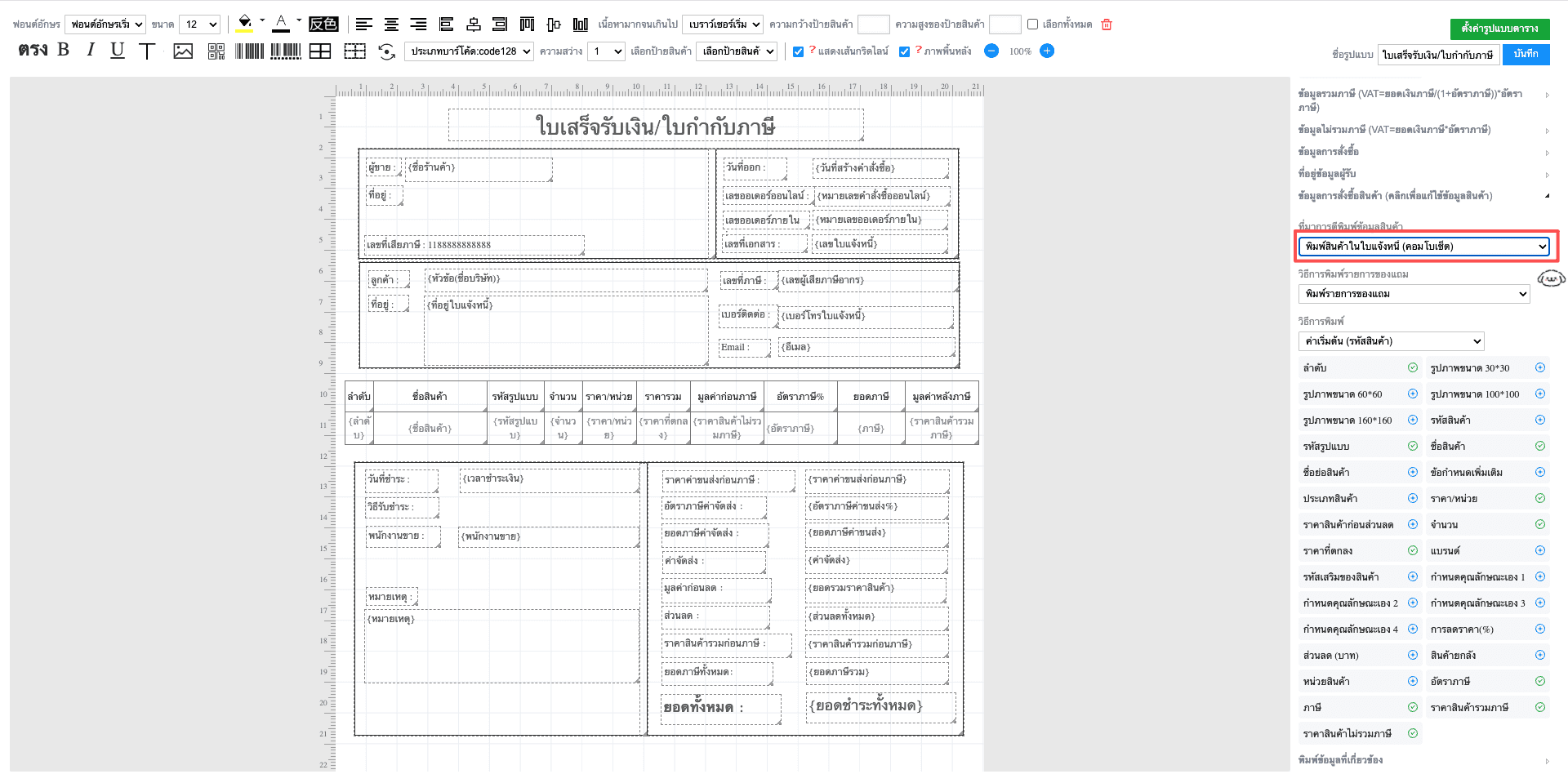The image size is (1568, 783).
Task: Click the blue บันทึก save button
Action: (x=1526, y=54)
